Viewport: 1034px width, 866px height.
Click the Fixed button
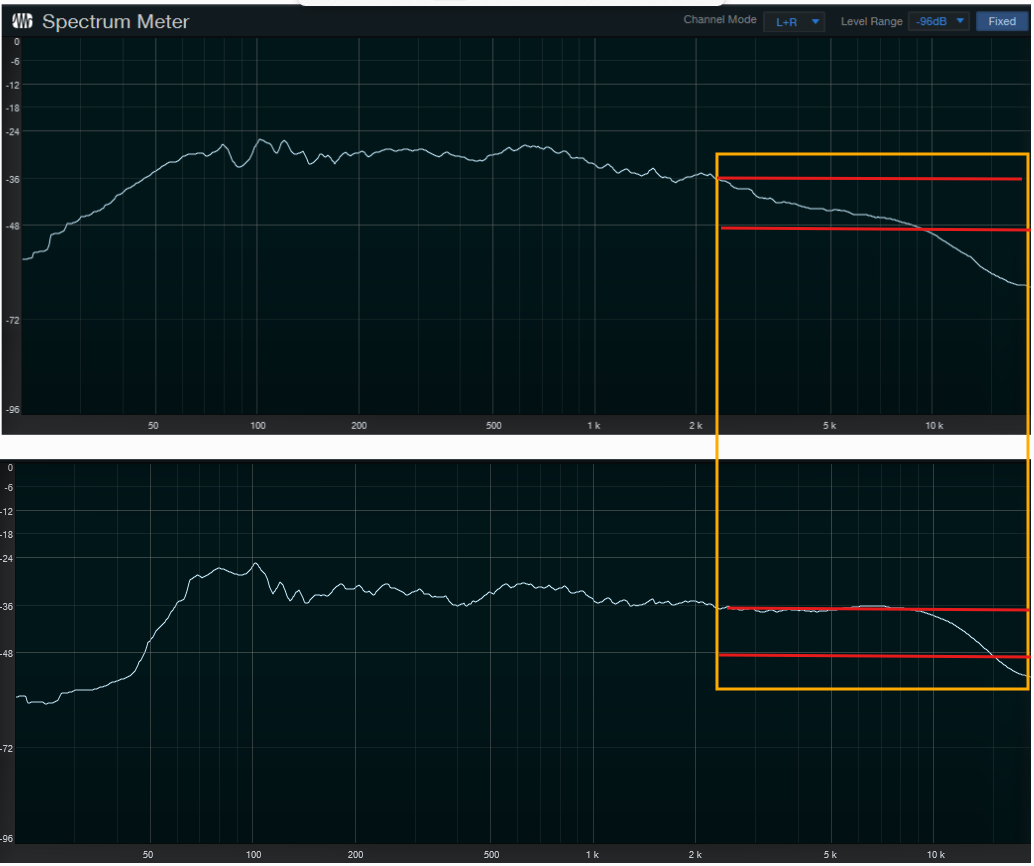tap(1002, 22)
